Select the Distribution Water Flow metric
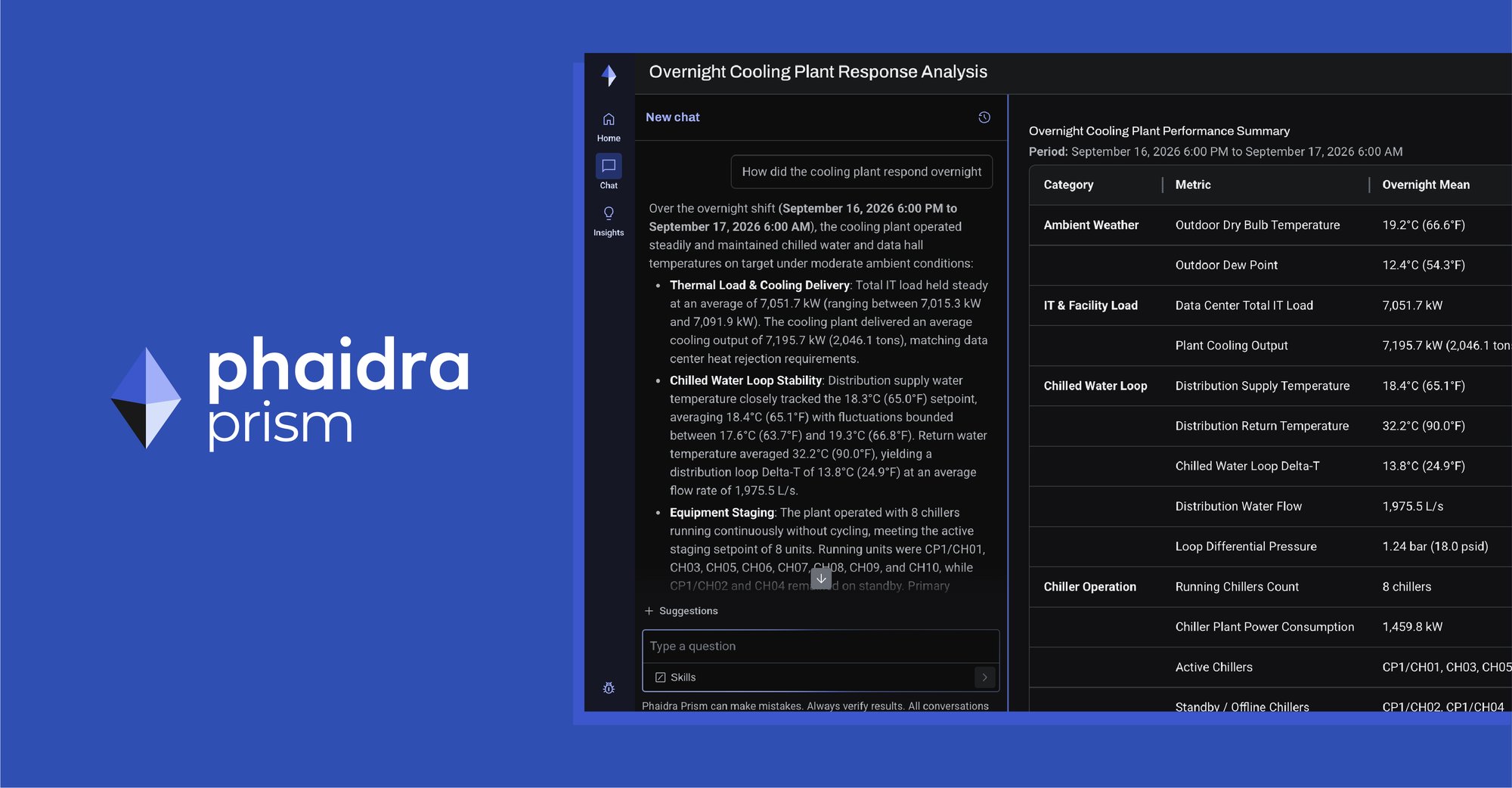The width and height of the screenshot is (1512, 788). tap(1238, 506)
